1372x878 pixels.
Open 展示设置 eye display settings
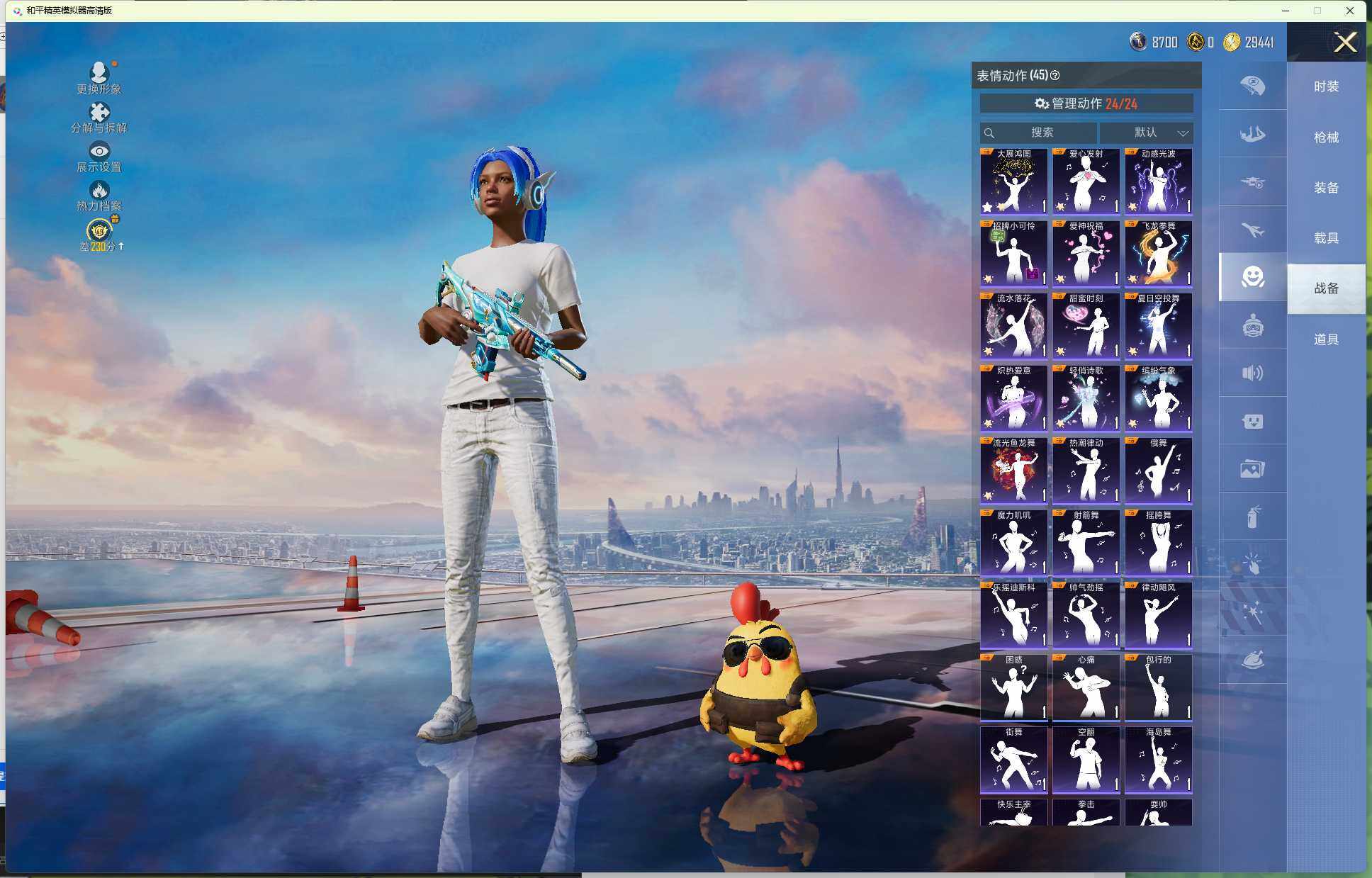coord(99,151)
